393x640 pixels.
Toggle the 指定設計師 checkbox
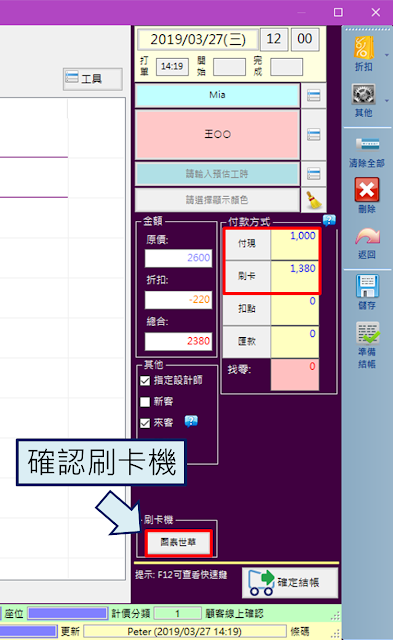145,380
